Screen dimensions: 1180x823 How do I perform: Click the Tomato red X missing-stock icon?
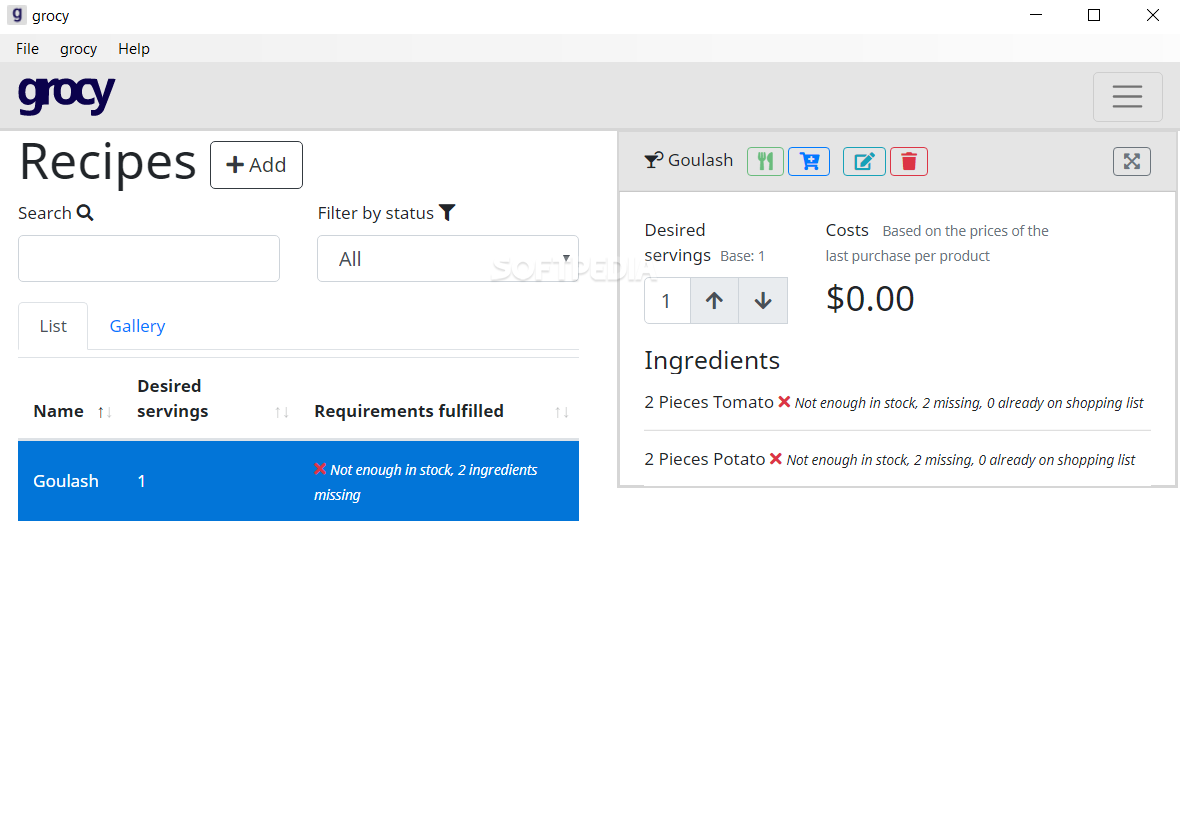click(784, 402)
